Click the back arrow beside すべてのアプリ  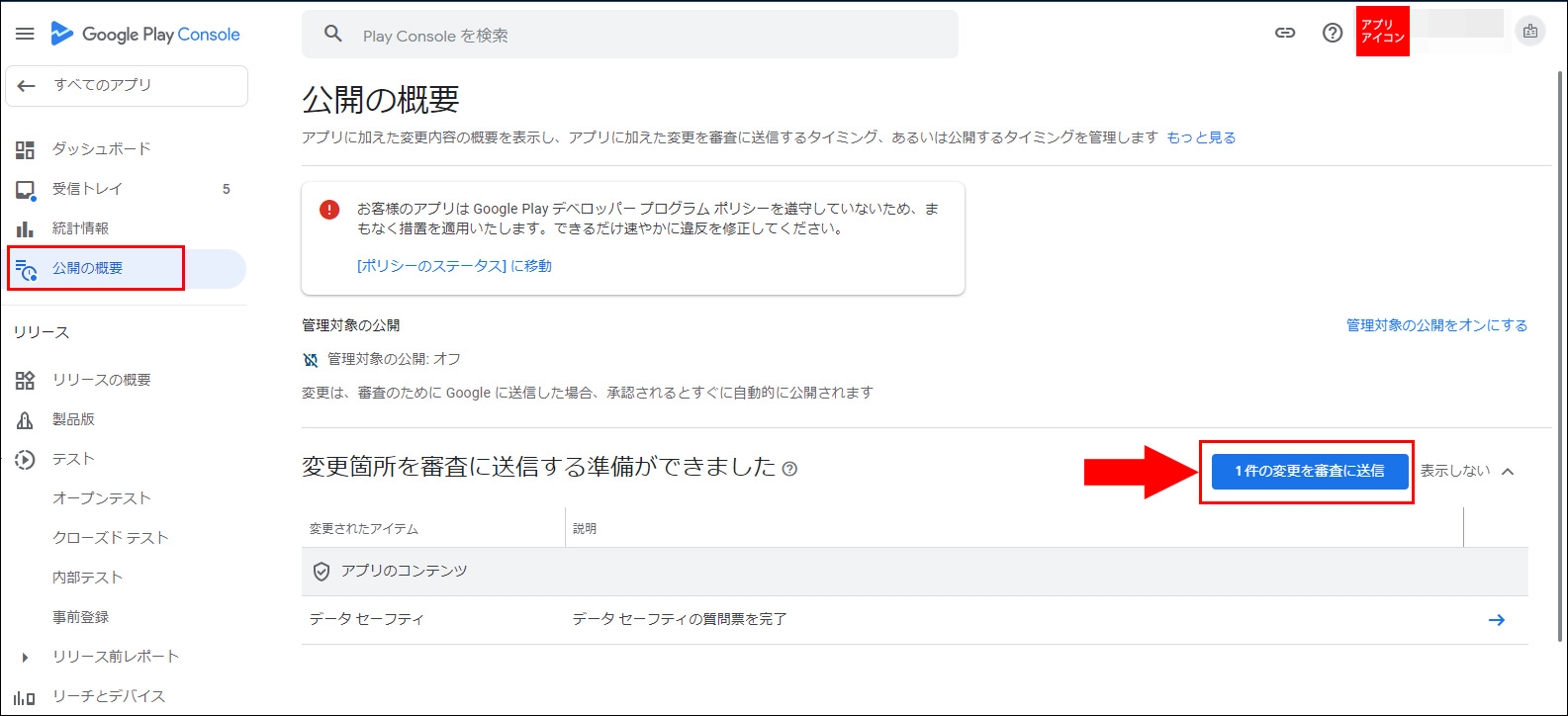[27, 86]
